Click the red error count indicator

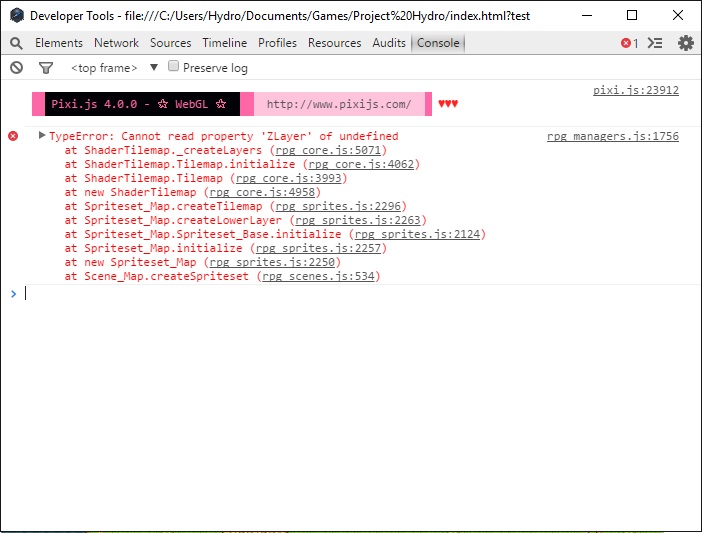tap(629, 43)
